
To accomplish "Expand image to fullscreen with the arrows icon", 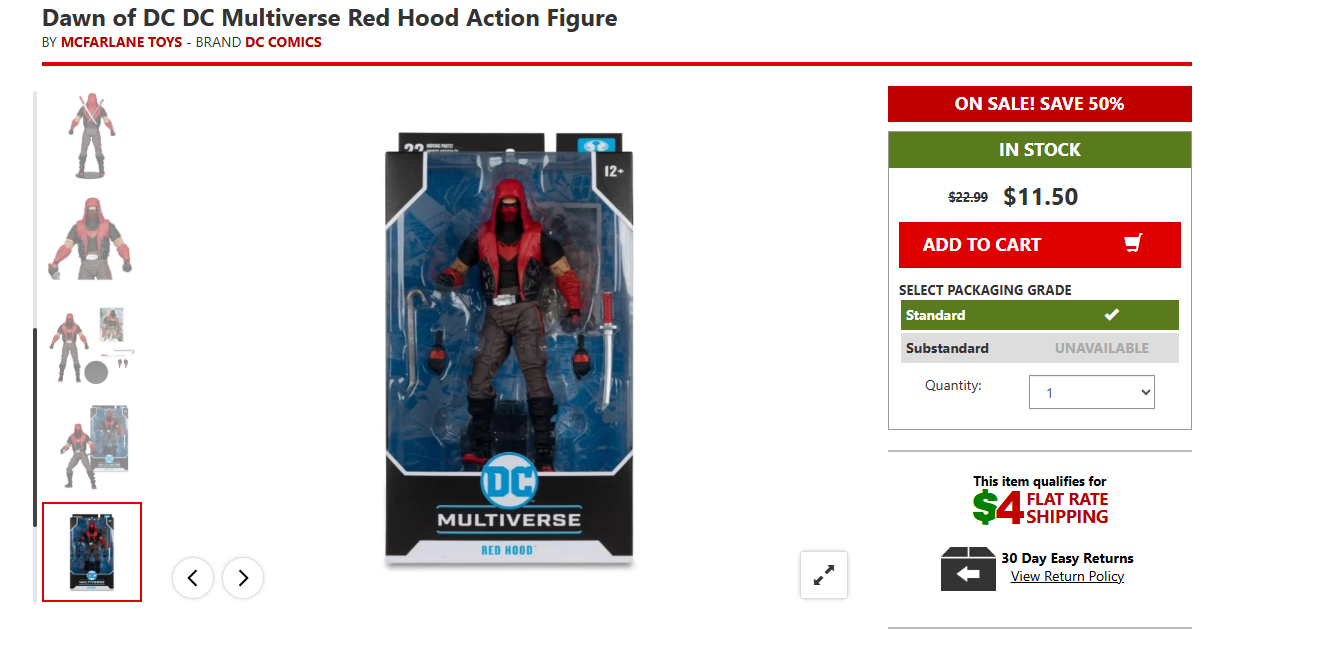I will coord(824,575).
